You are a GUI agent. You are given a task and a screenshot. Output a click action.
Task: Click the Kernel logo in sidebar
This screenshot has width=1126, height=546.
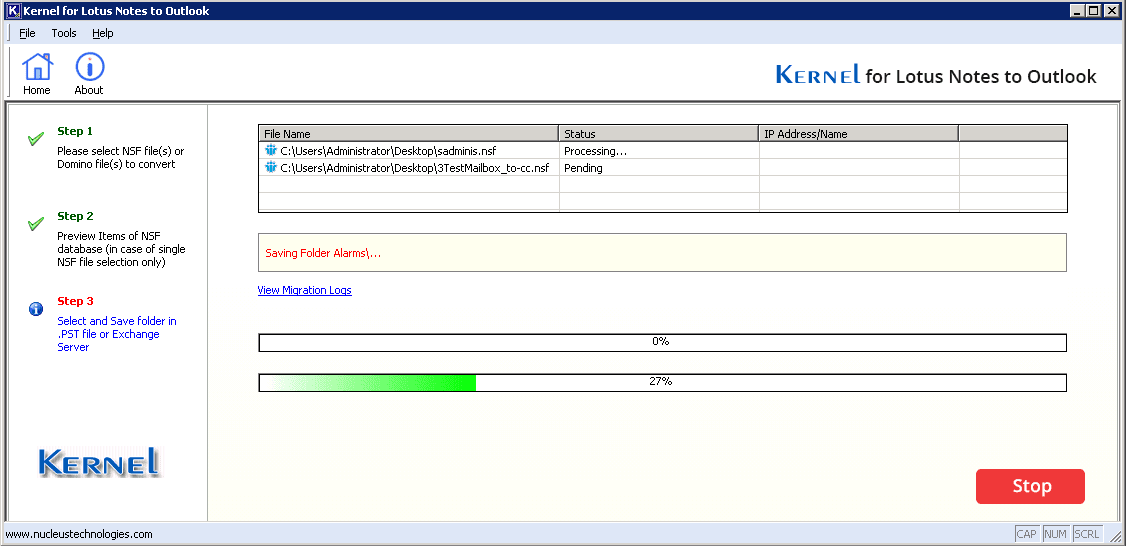point(99,462)
